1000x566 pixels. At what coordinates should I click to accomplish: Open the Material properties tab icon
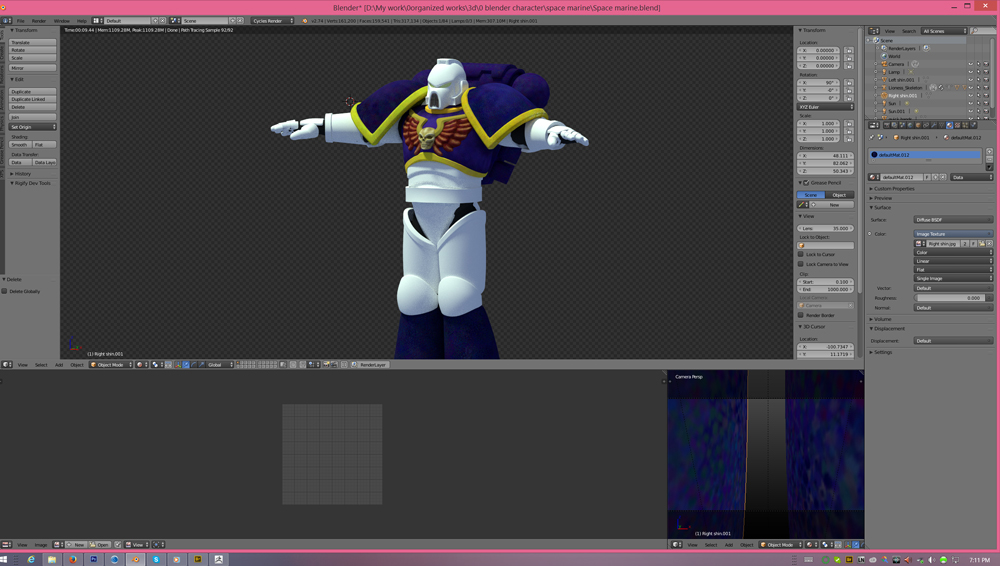coord(950,125)
